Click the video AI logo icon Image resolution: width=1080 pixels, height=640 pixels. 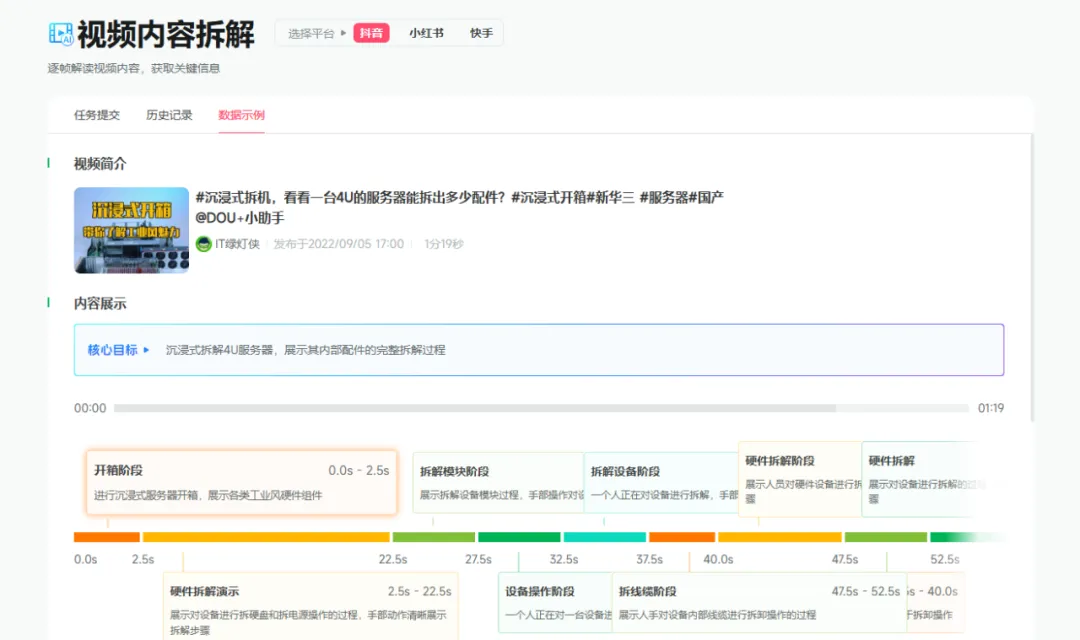pyautogui.click(x=61, y=34)
